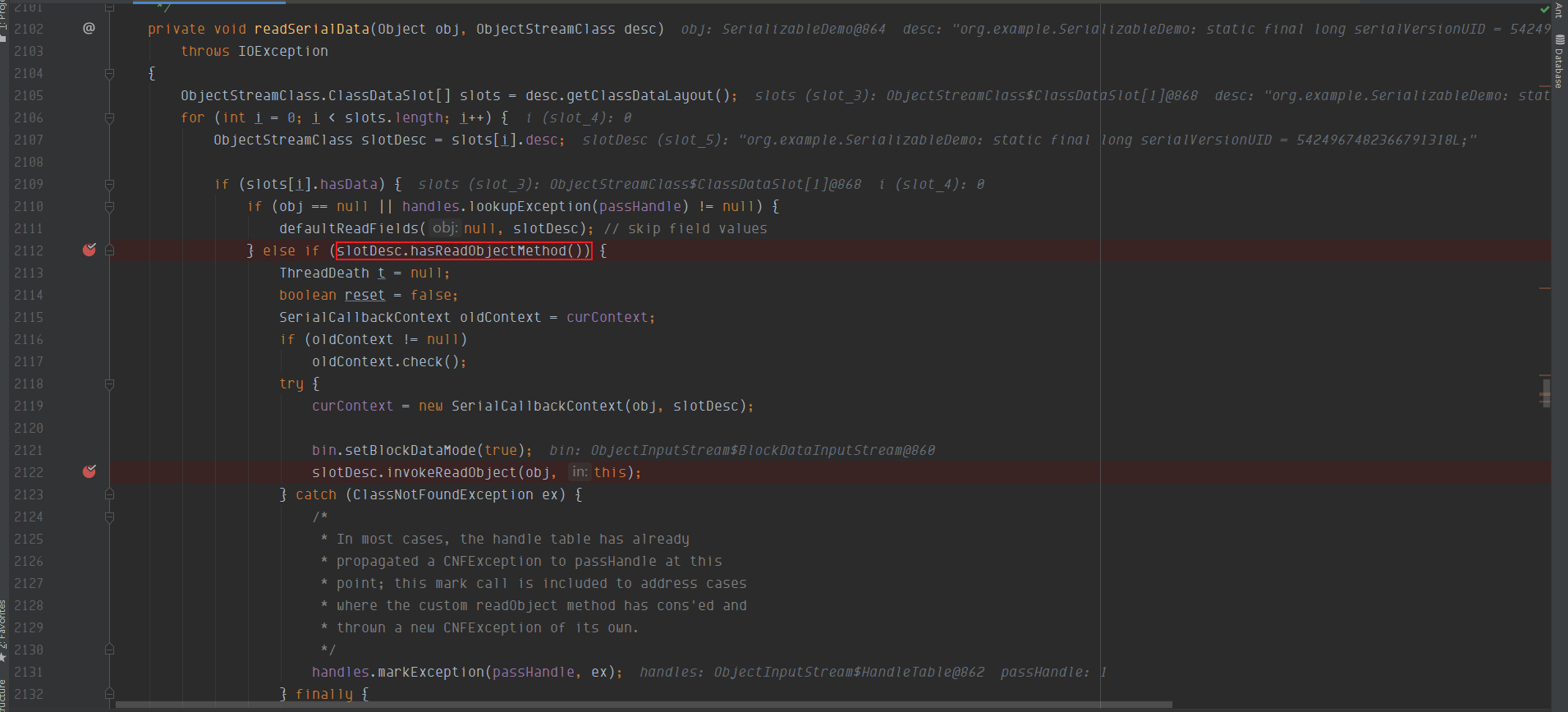Click 'propagated a CNFException' comment on line 2126
Viewport: 1568px width, 712px height.
click(x=439, y=561)
